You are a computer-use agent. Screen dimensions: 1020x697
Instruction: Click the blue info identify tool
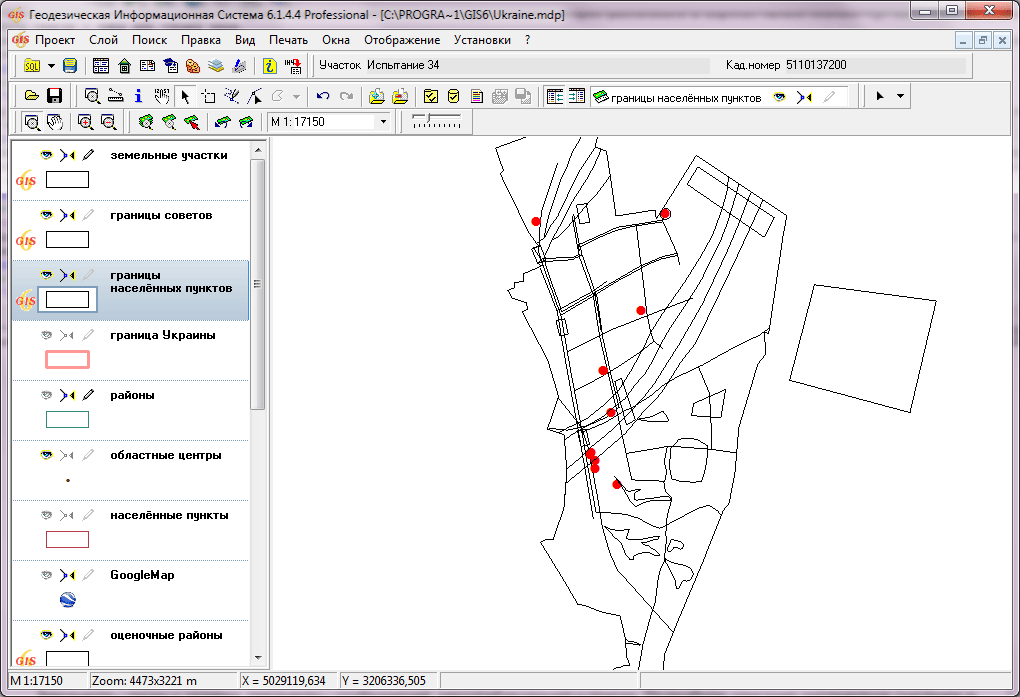(138, 96)
